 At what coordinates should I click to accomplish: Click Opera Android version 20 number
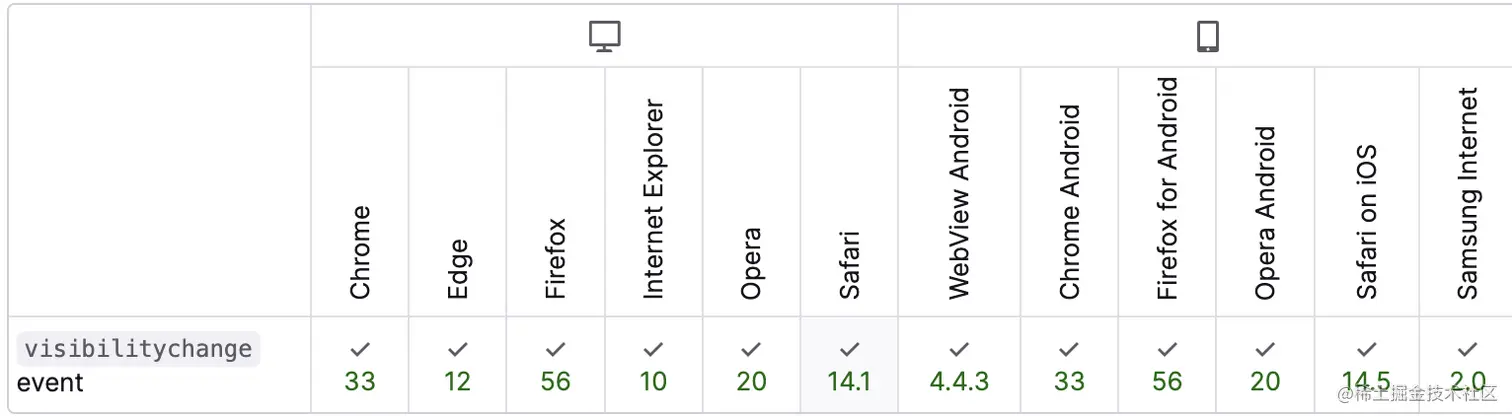pyautogui.click(x=1265, y=381)
